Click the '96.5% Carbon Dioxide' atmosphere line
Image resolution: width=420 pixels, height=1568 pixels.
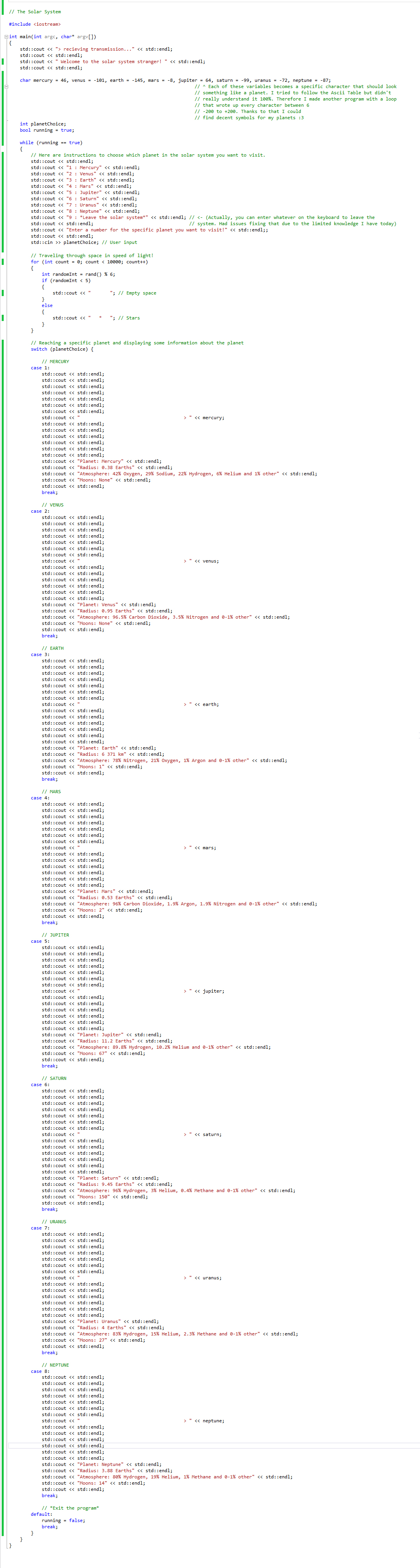[x=166, y=617]
